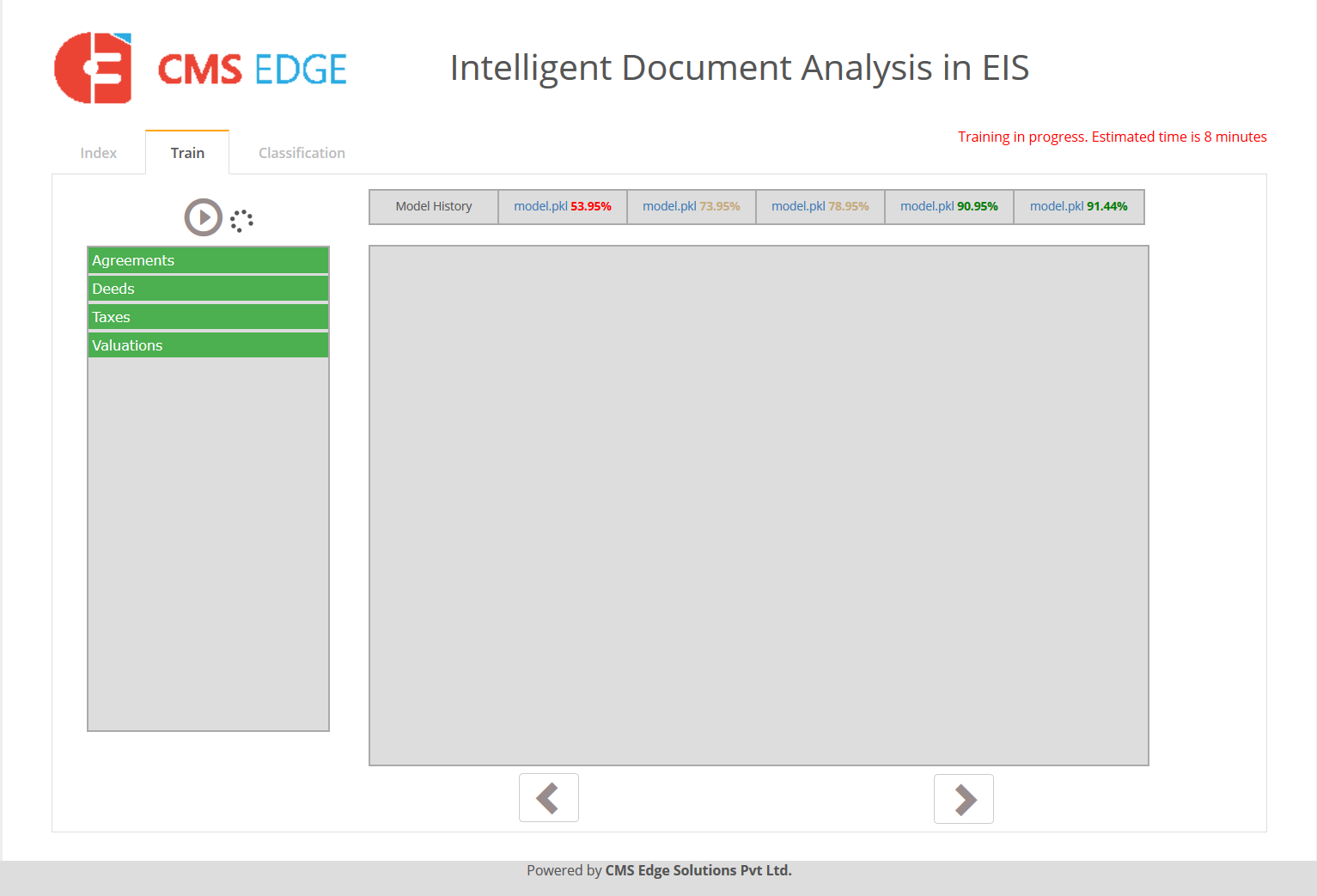Click the CMS Edge logo icon

point(93,68)
